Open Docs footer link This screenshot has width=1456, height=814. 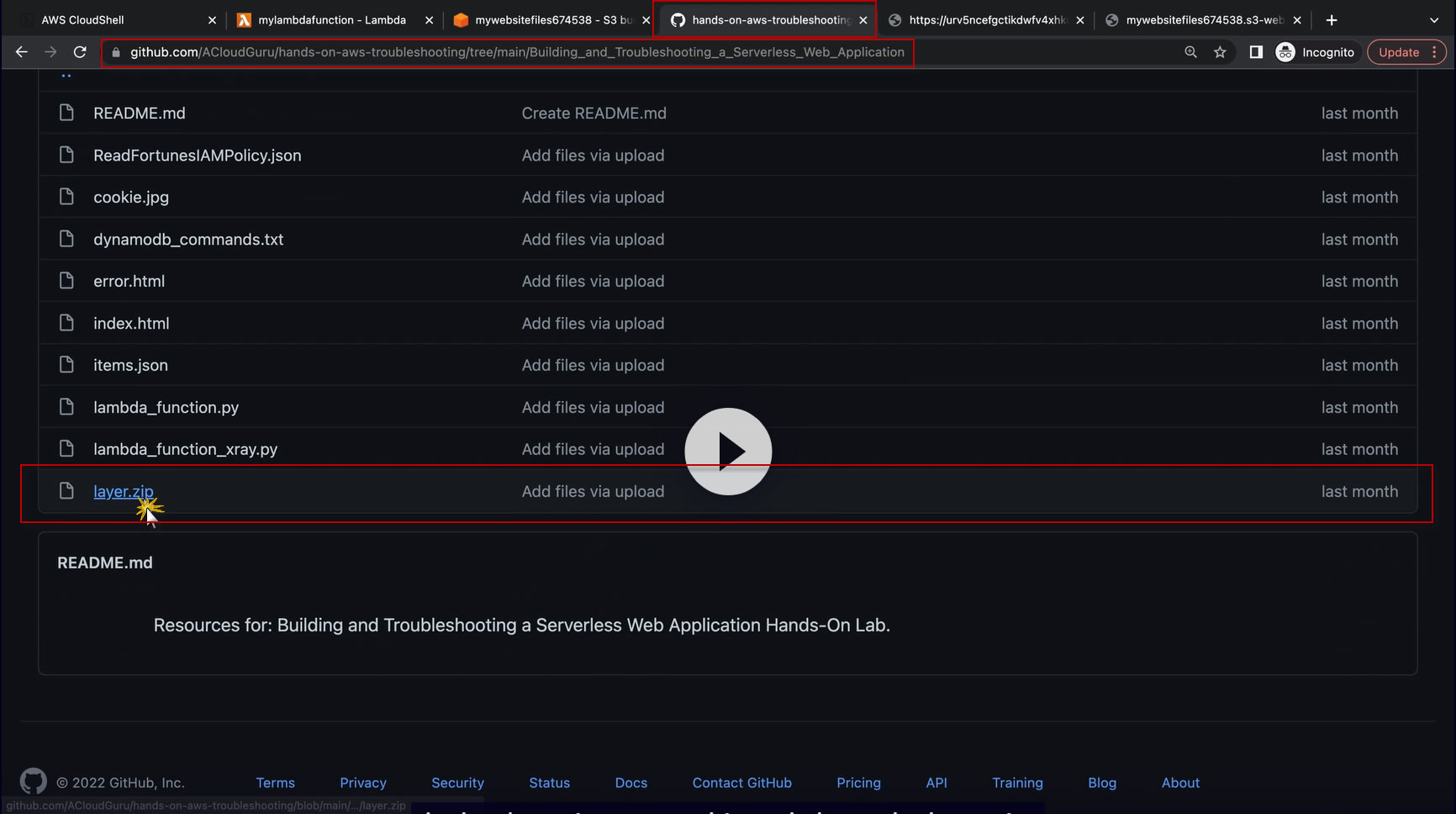(x=631, y=783)
